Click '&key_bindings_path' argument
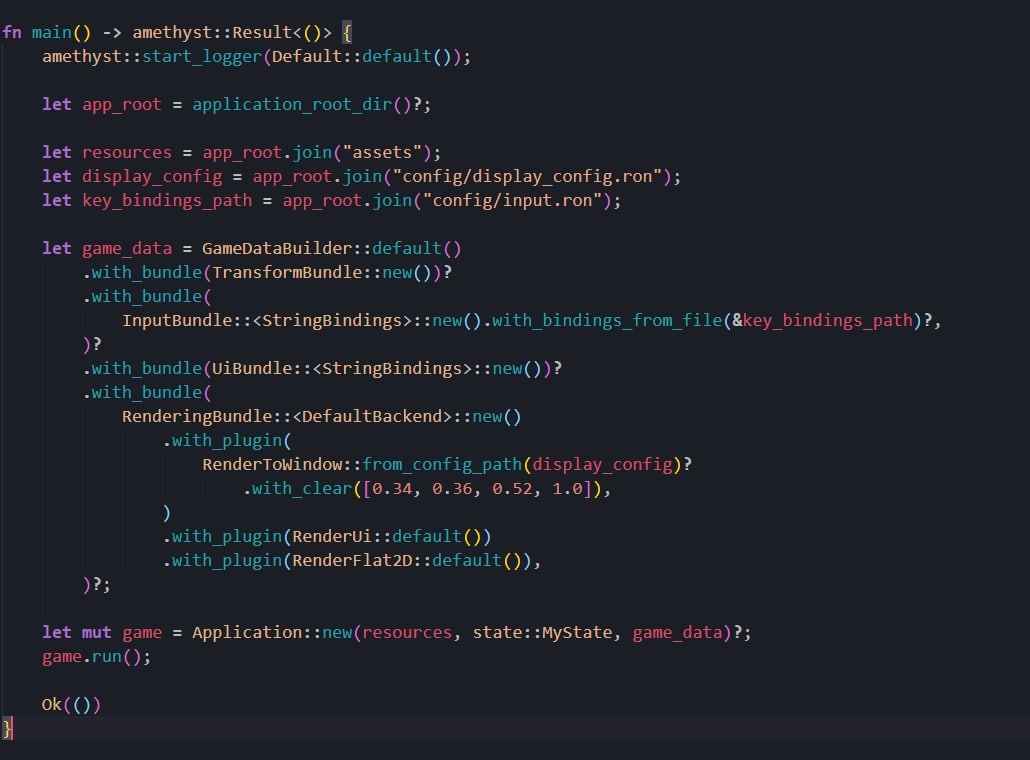Image resolution: width=1030 pixels, height=760 pixels. pyautogui.click(x=822, y=321)
